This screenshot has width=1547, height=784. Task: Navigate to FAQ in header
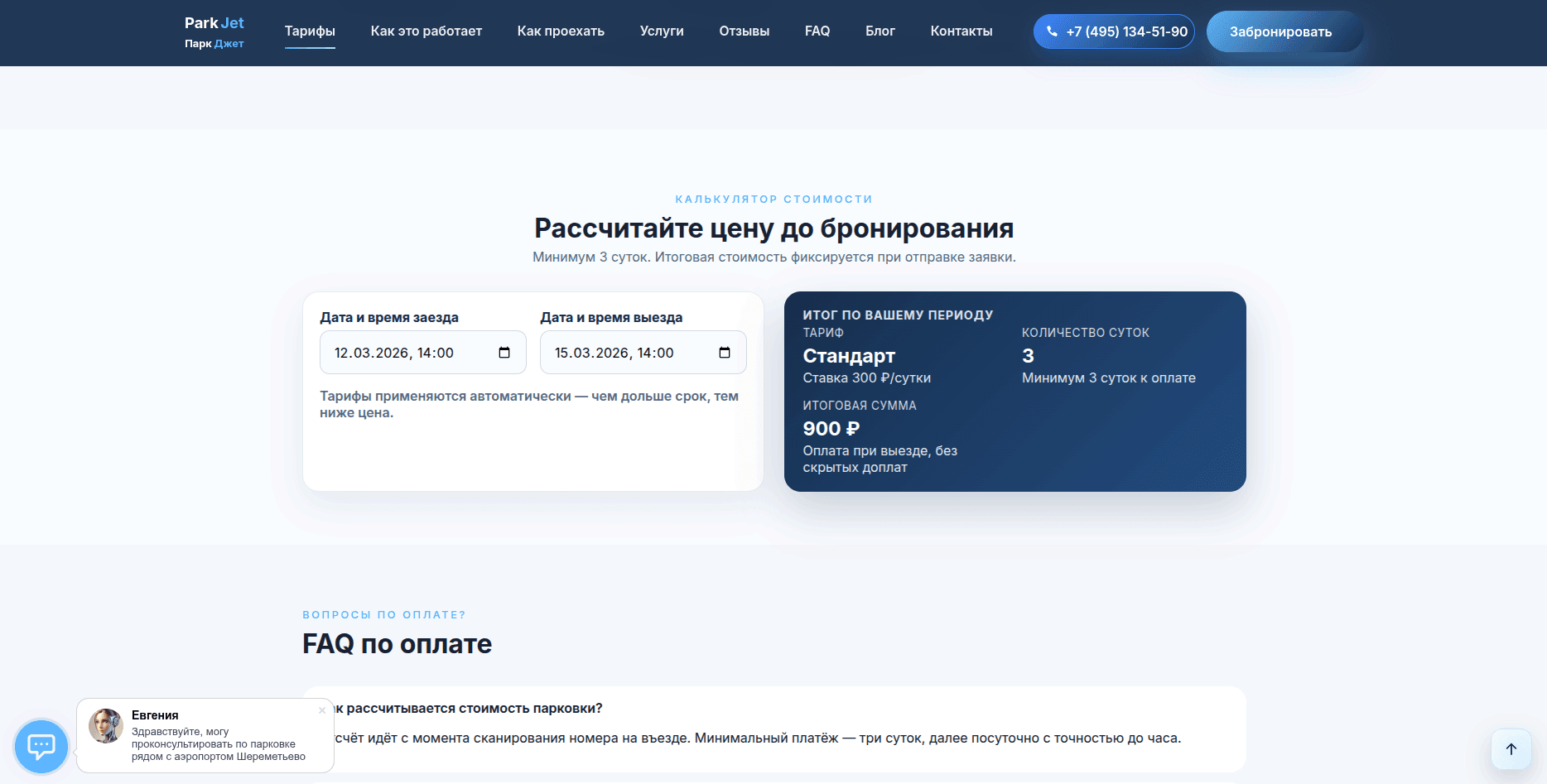point(817,31)
